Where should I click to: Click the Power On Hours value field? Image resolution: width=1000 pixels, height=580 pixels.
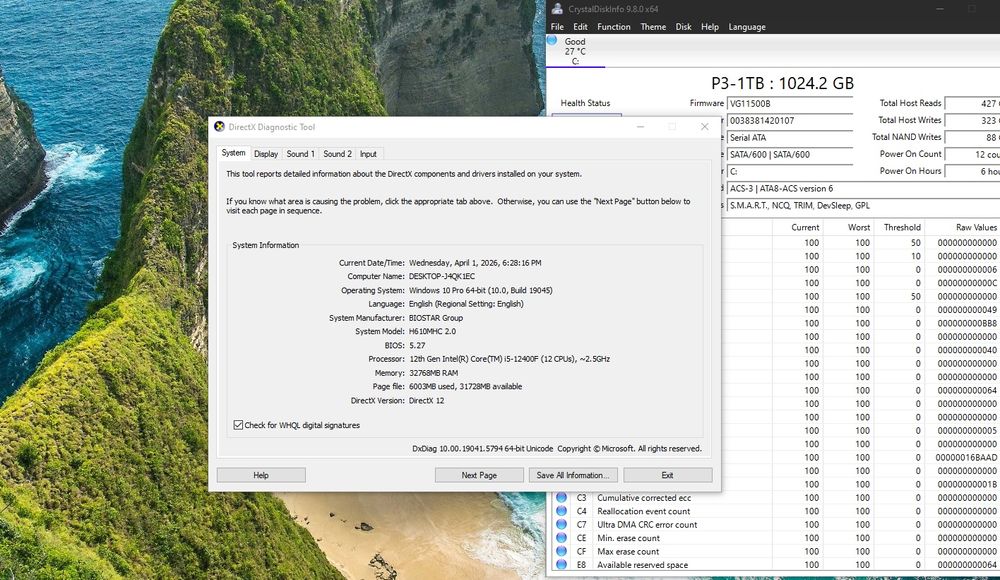coord(972,172)
